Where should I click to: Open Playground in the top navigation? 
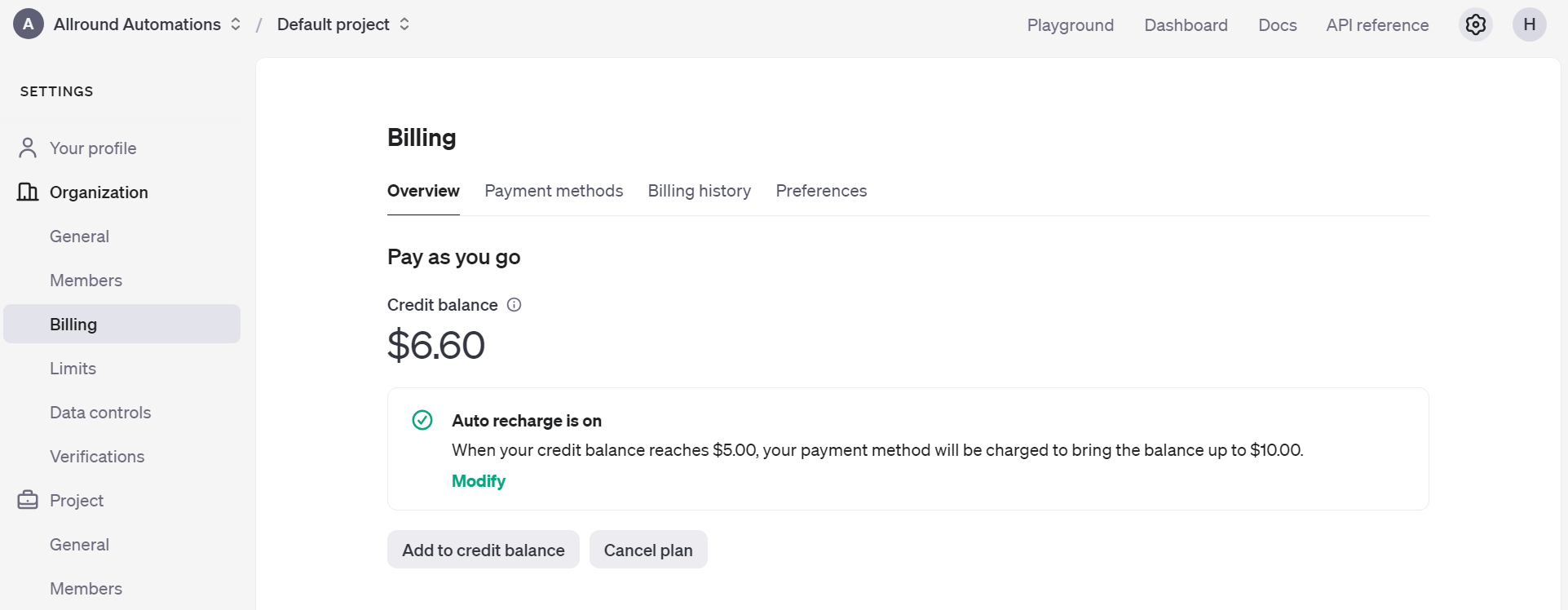pyautogui.click(x=1070, y=25)
